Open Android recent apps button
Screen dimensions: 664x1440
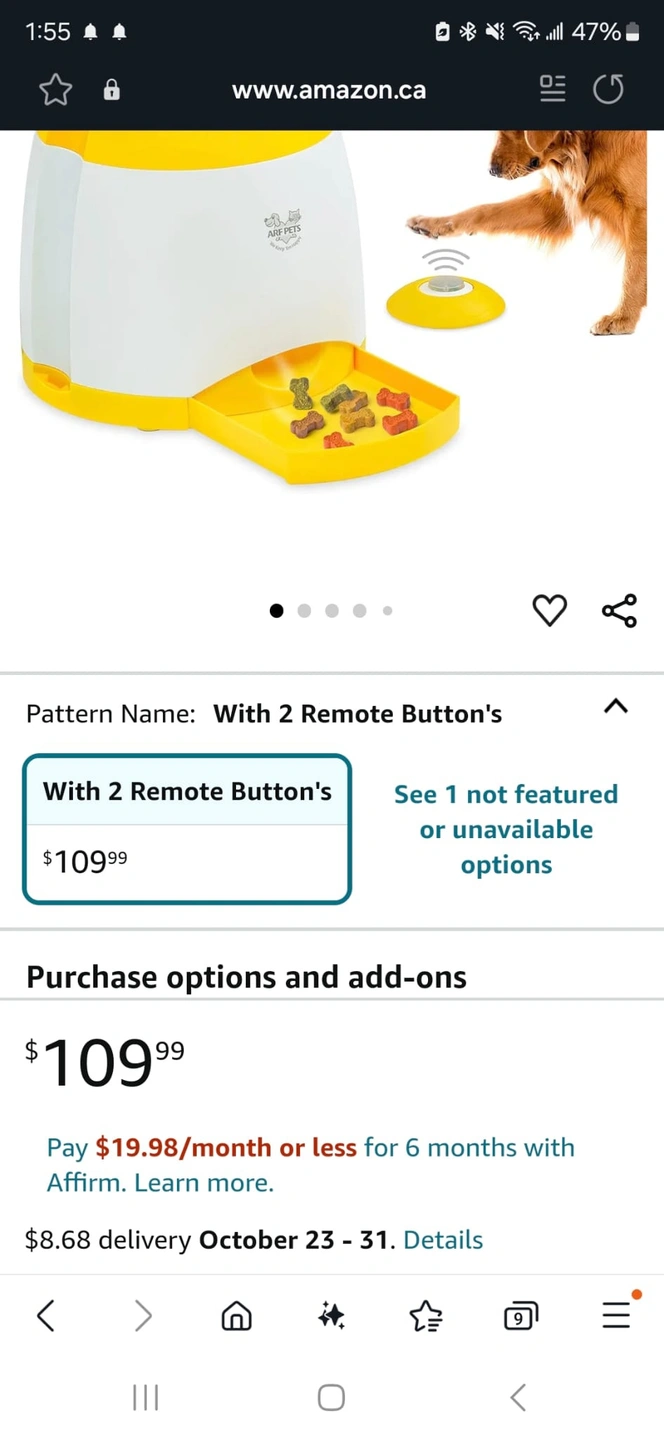pos(146,1397)
